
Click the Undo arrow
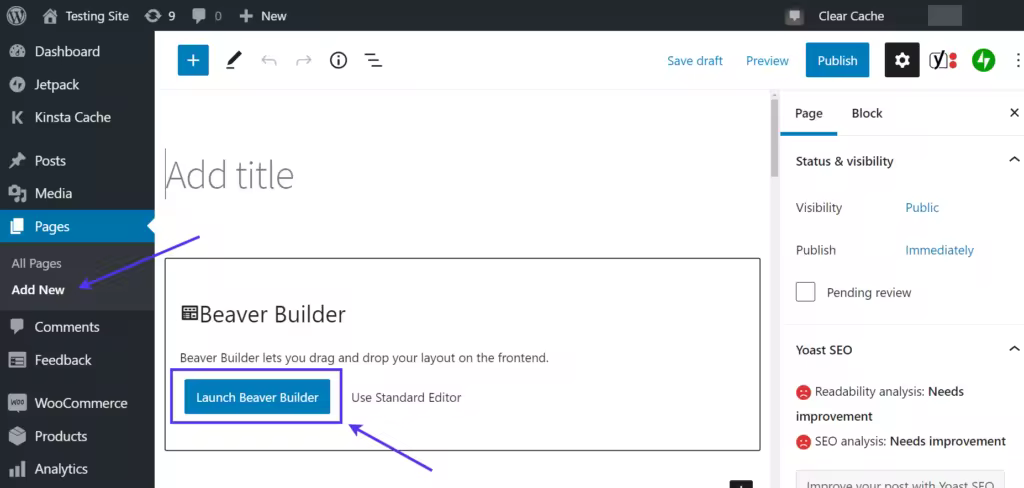[x=269, y=61]
